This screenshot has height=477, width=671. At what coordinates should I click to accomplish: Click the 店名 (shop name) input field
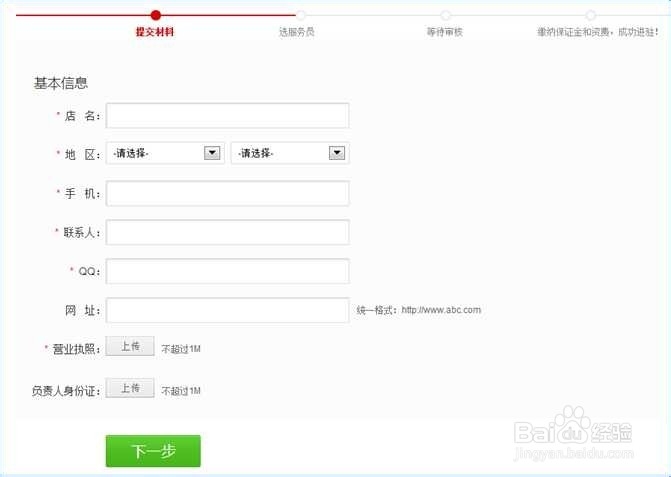[x=227, y=116]
